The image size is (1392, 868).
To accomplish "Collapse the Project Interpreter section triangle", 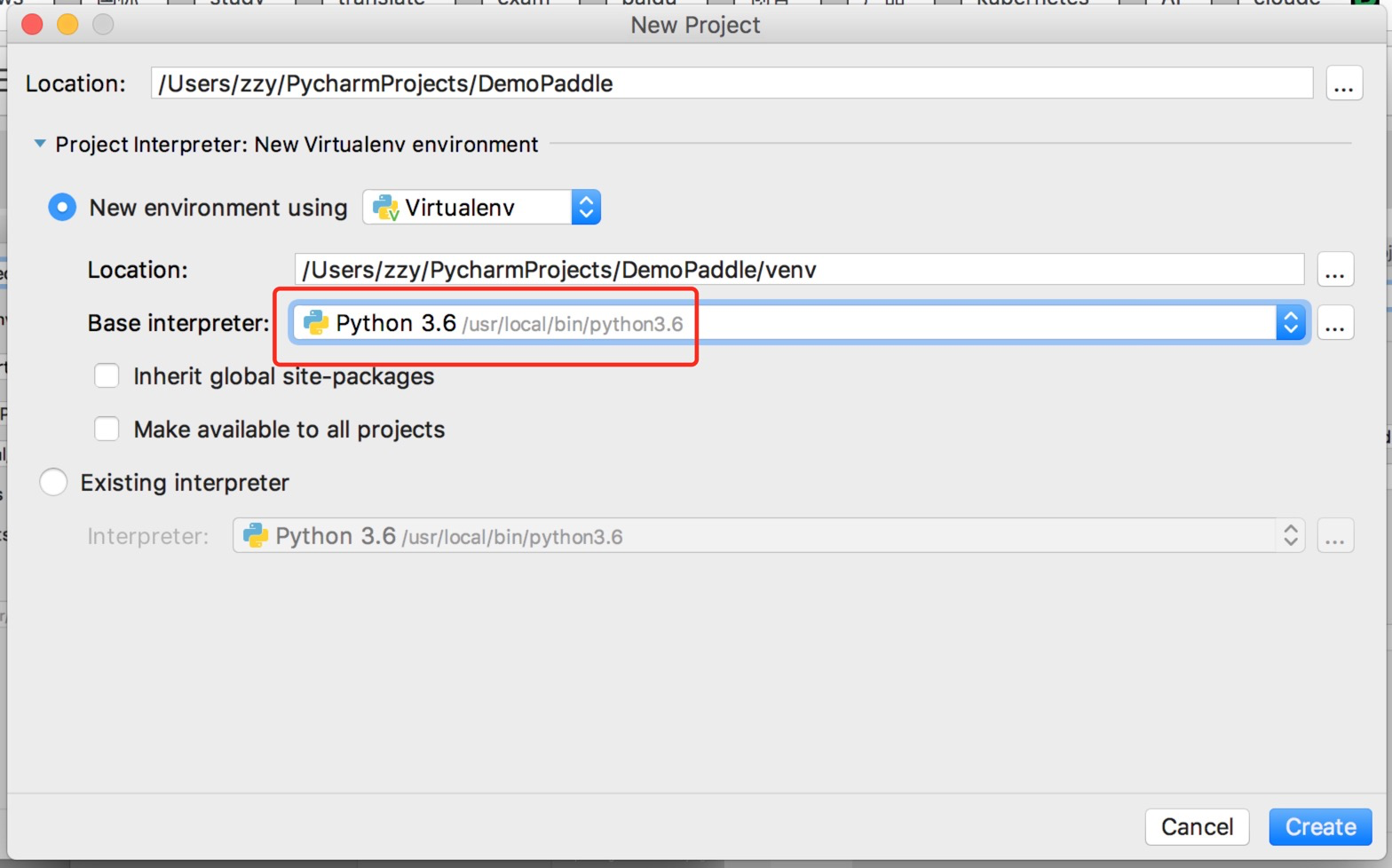I will (x=40, y=144).
